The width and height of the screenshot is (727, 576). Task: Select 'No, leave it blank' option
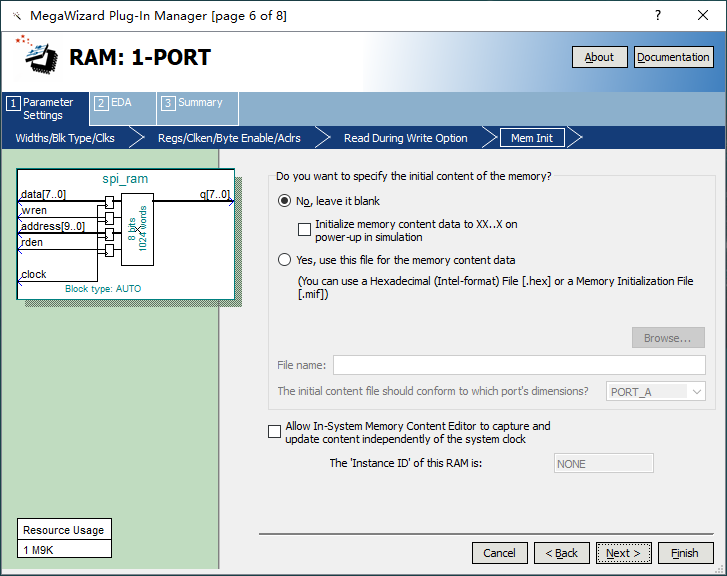285,201
